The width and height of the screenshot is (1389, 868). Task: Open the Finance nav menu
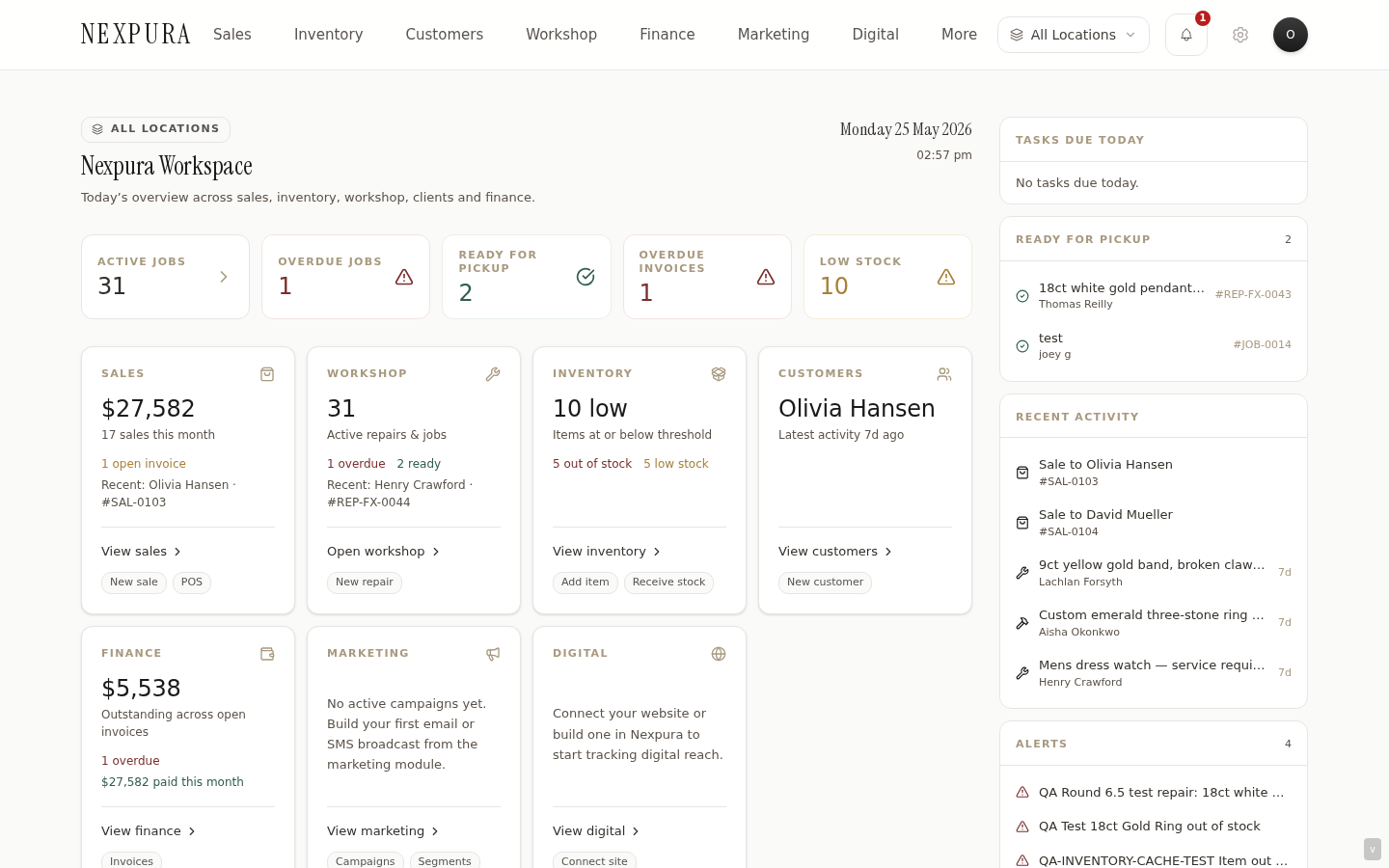pyautogui.click(x=667, y=35)
